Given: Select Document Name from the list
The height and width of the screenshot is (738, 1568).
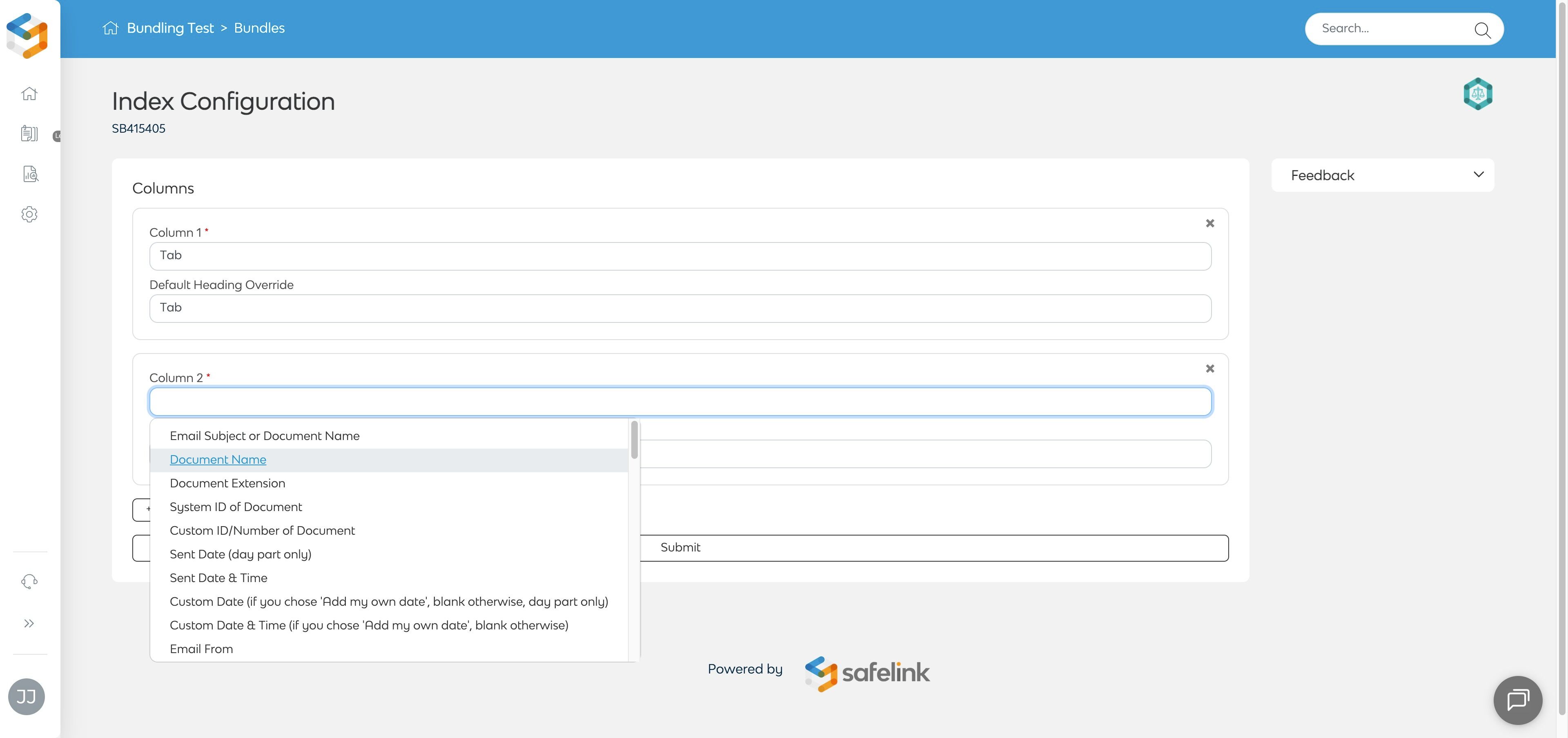Looking at the screenshot, I should click(x=218, y=460).
